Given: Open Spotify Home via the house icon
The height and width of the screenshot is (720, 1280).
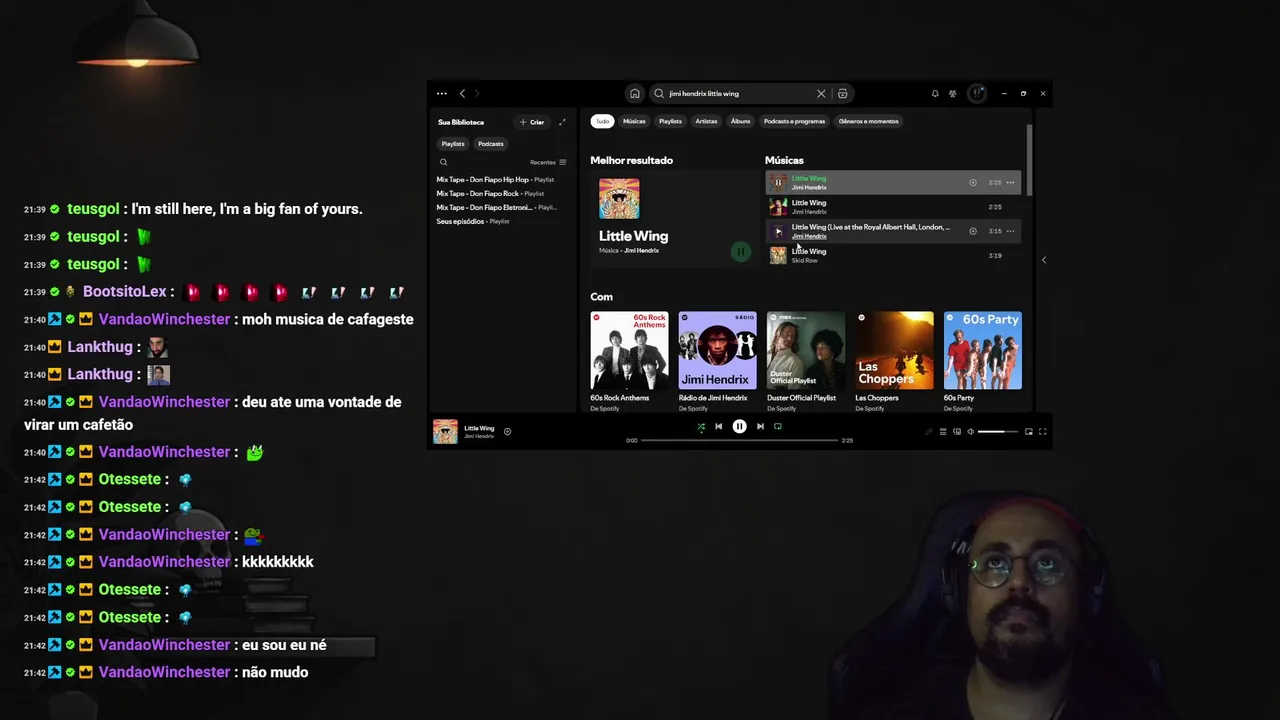Looking at the screenshot, I should (x=634, y=93).
